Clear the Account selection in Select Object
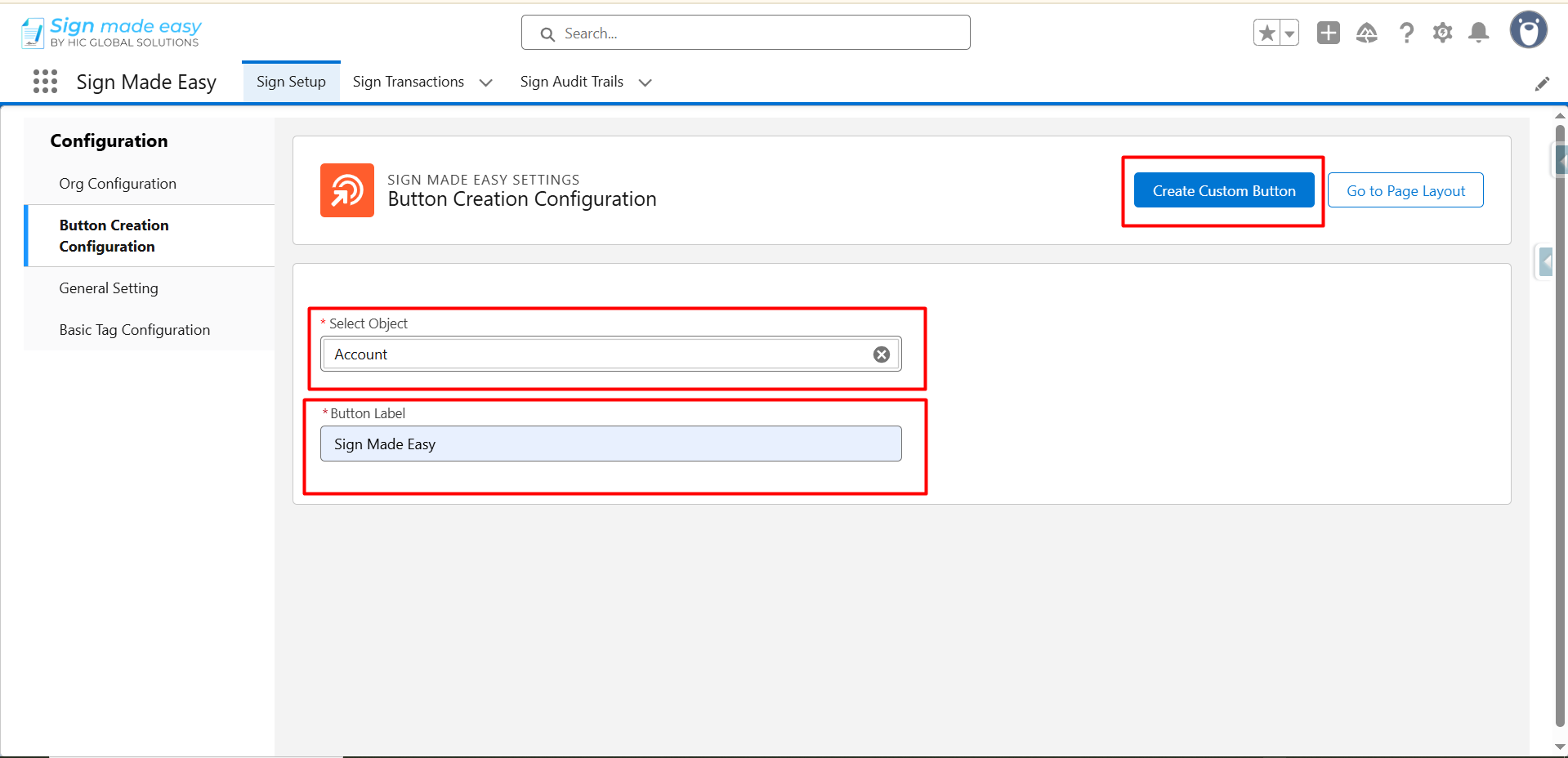Viewport: 1568px width, 758px height. 881,354
